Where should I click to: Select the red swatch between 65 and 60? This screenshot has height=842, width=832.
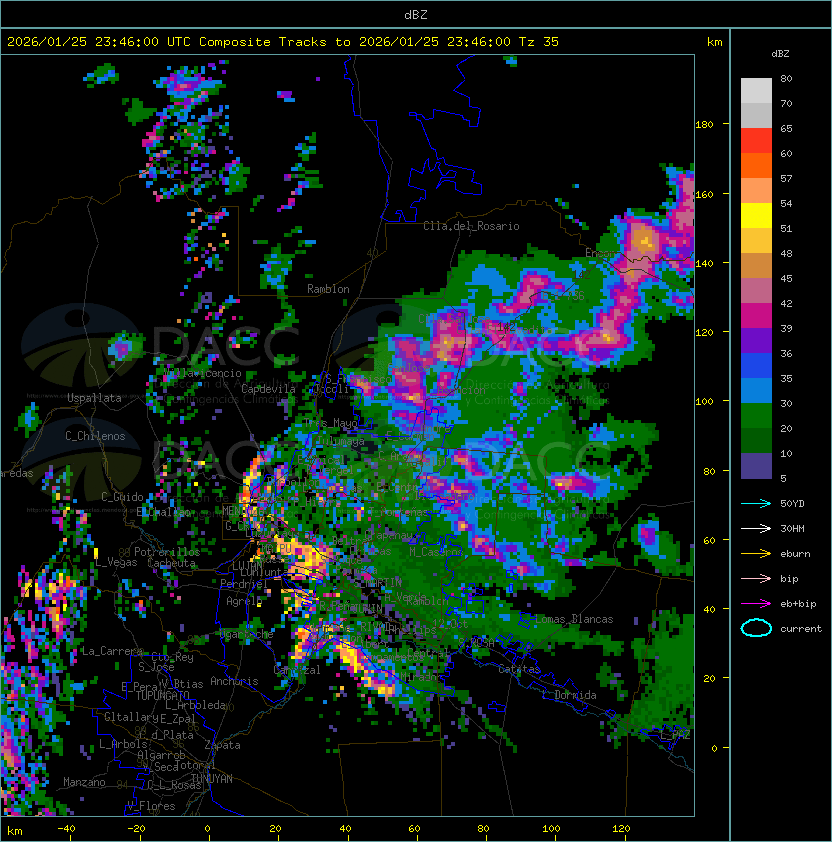(756, 141)
